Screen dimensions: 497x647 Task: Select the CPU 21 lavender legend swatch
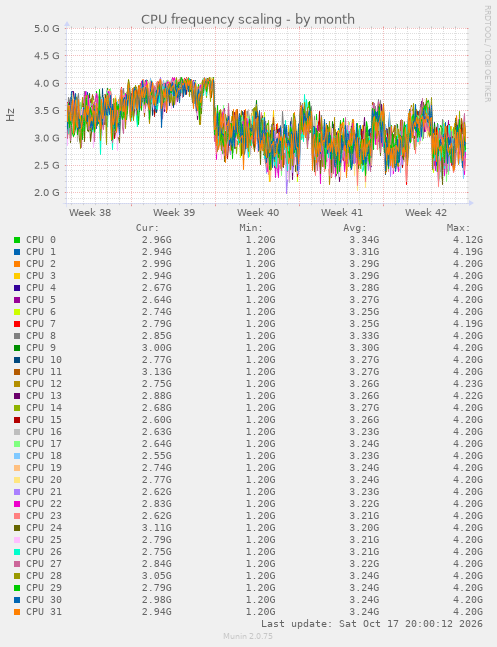click(17, 491)
